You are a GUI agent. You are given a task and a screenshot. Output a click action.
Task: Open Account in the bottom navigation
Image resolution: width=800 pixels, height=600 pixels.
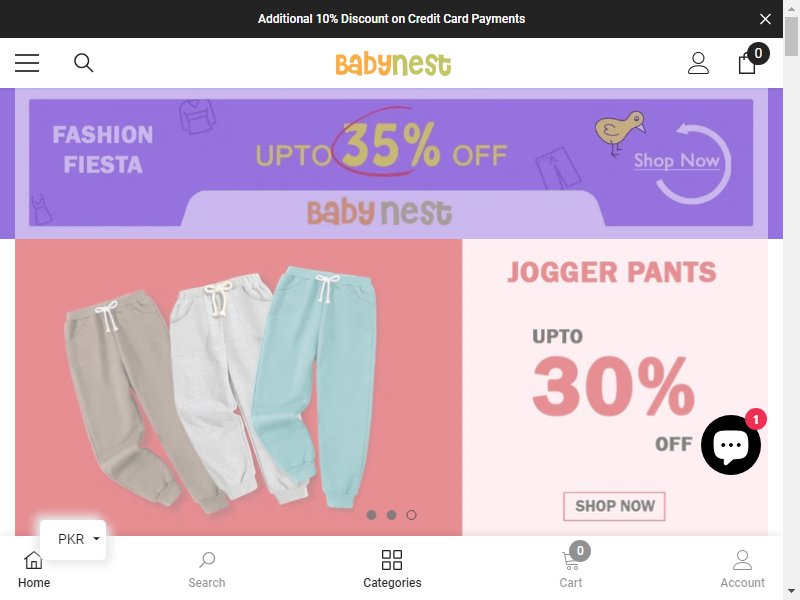pos(742,569)
